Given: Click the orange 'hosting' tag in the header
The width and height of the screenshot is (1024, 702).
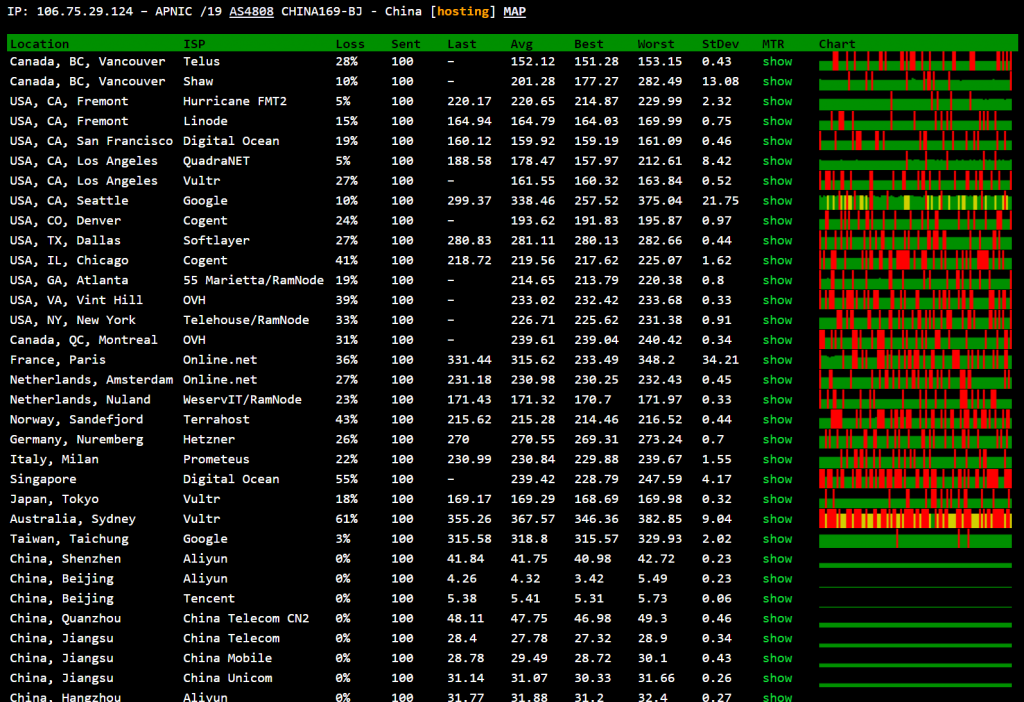Looking at the screenshot, I should click(x=463, y=12).
